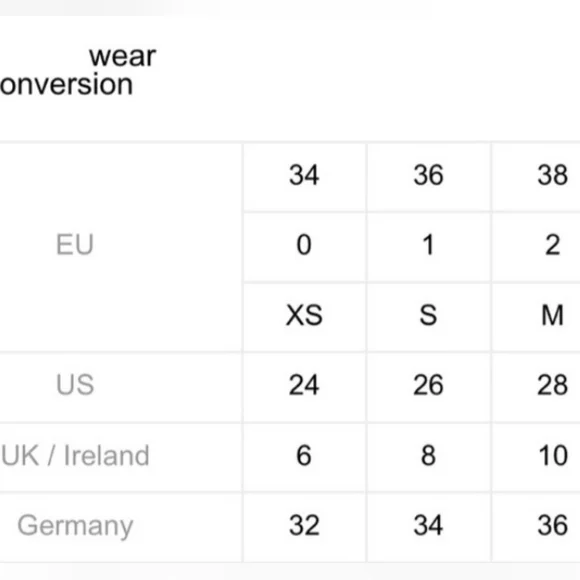Click UK size 8 cell
Screen dimensions: 580x580
pos(428,455)
